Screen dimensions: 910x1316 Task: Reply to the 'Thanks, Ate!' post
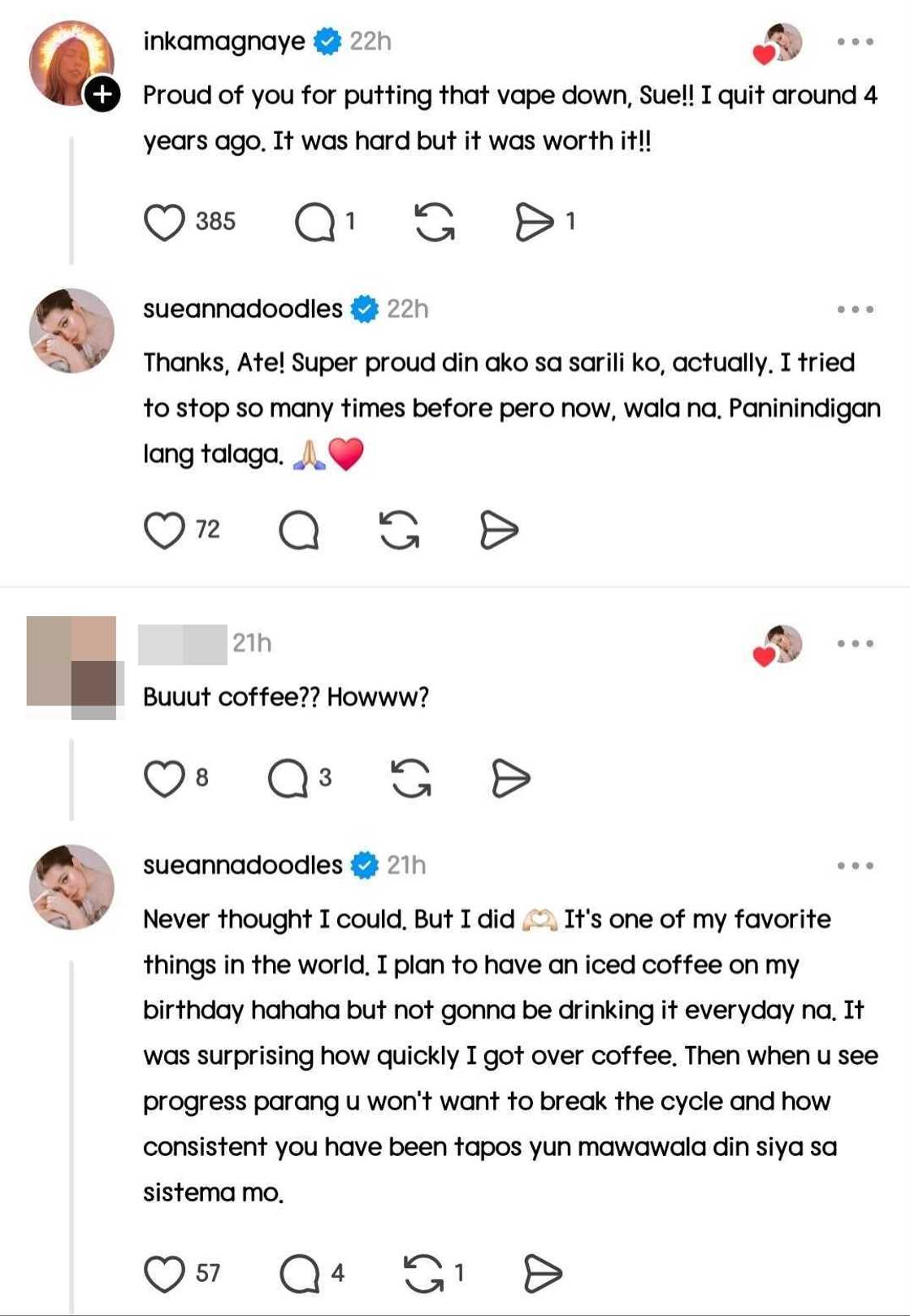click(x=298, y=531)
